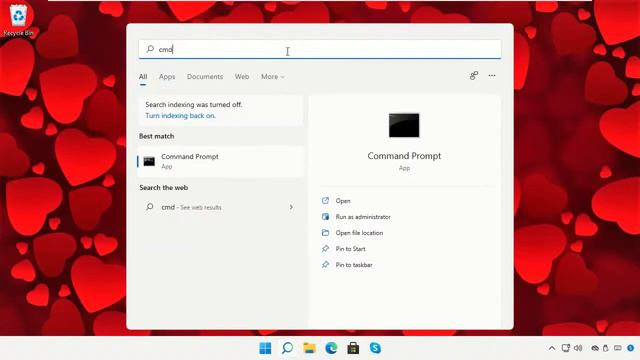This screenshot has height=360, width=640.
Task: Click cmd See web results entry
Action: tap(220, 207)
